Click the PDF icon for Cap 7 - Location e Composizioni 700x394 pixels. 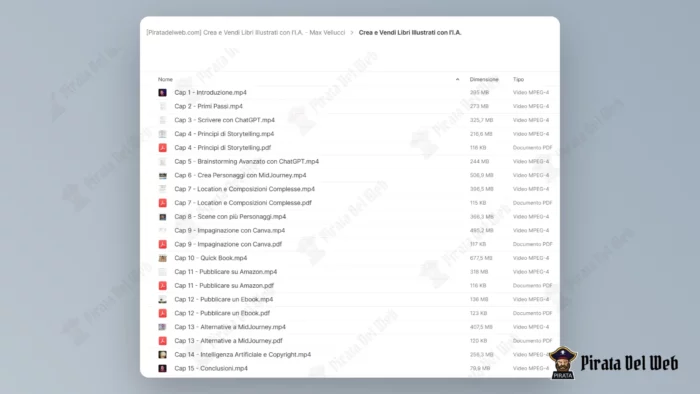click(x=162, y=203)
